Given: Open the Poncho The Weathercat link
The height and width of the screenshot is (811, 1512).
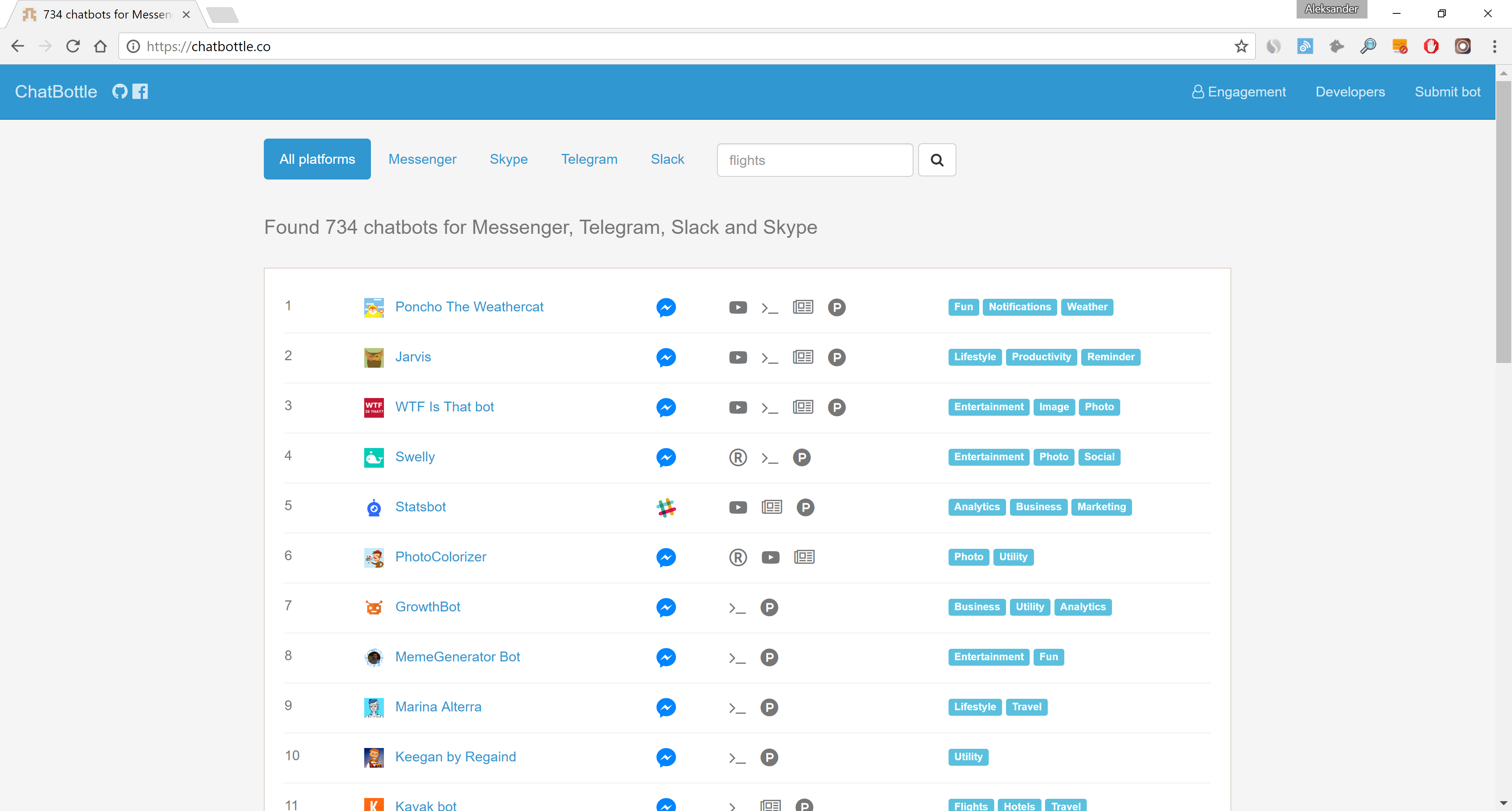Looking at the screenshot, I should coord(469,307).
